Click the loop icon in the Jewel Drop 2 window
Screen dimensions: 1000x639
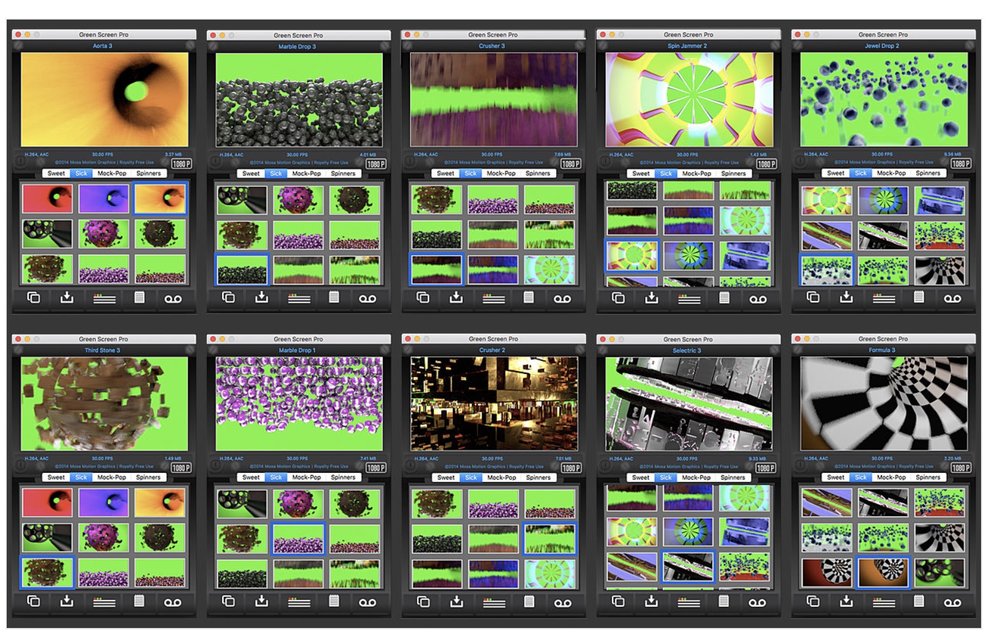(x=952, y=296)
